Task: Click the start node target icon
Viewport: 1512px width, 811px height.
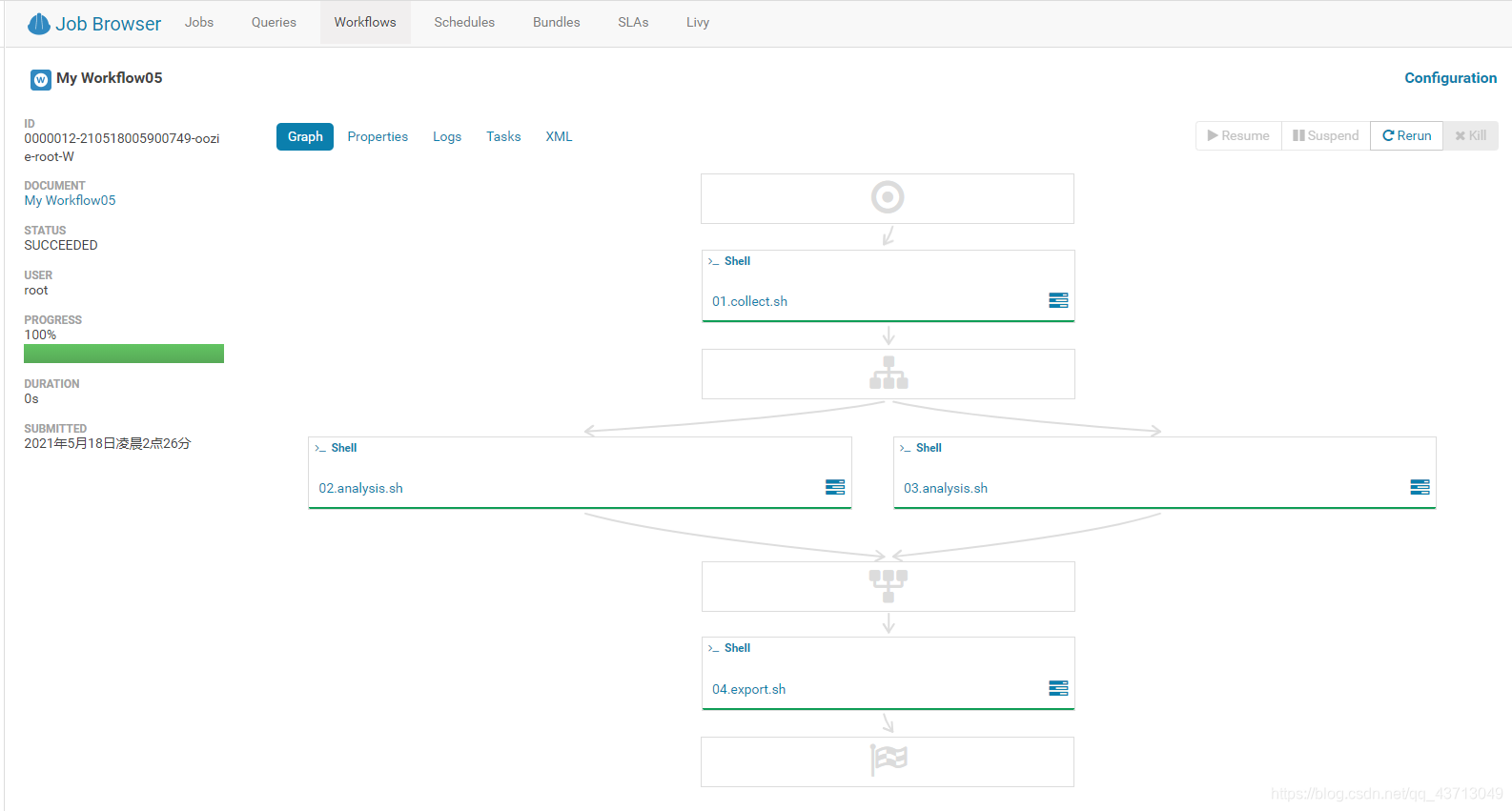Action: click(x=888, y=197)
